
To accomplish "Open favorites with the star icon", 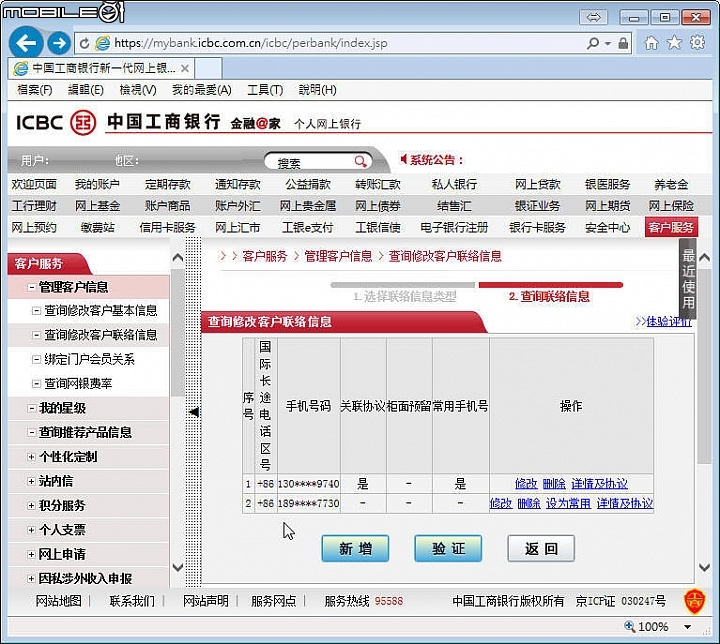I will (x=674, y=43).
